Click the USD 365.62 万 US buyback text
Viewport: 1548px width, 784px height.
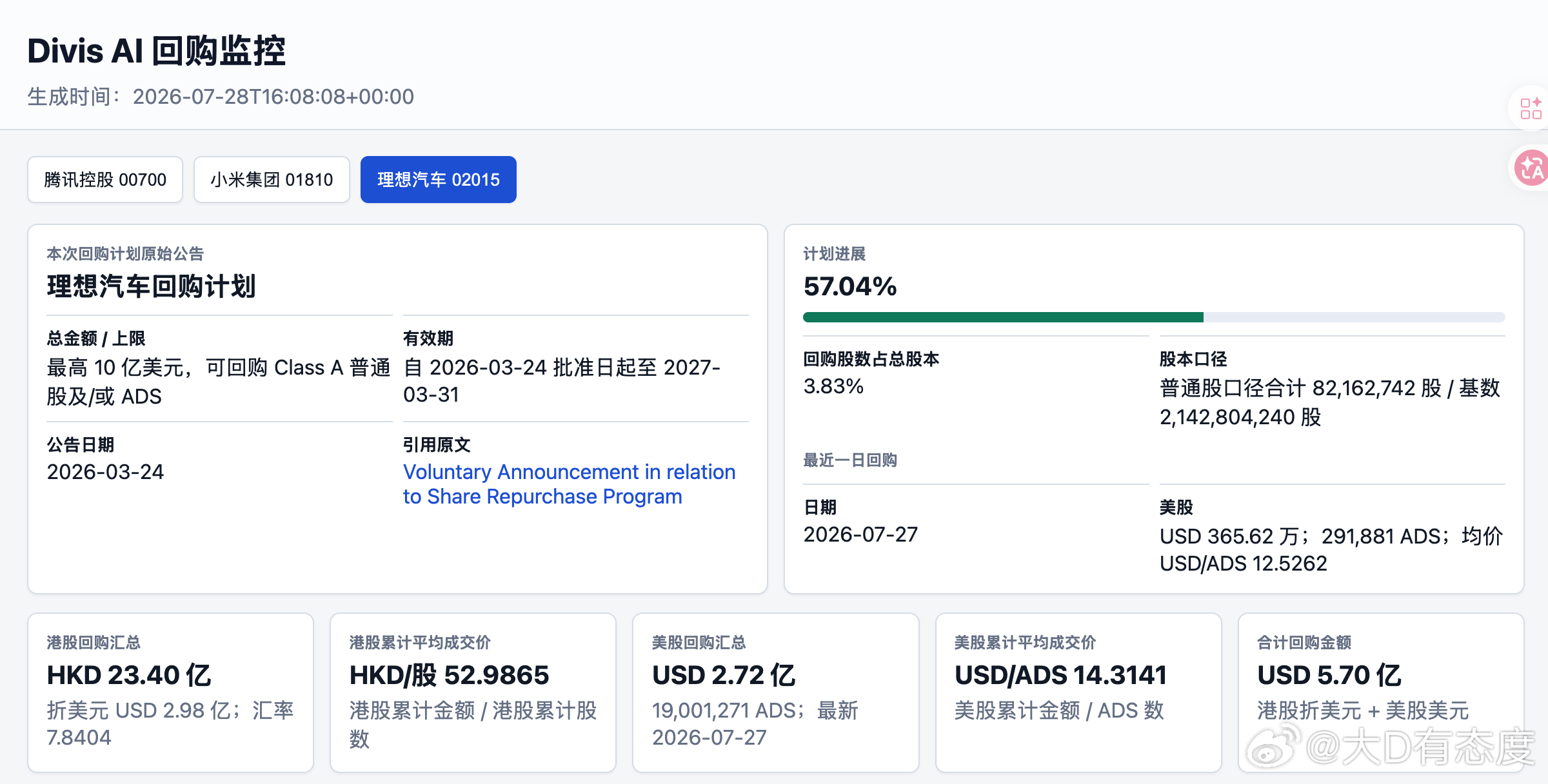tap(1331, 549)
